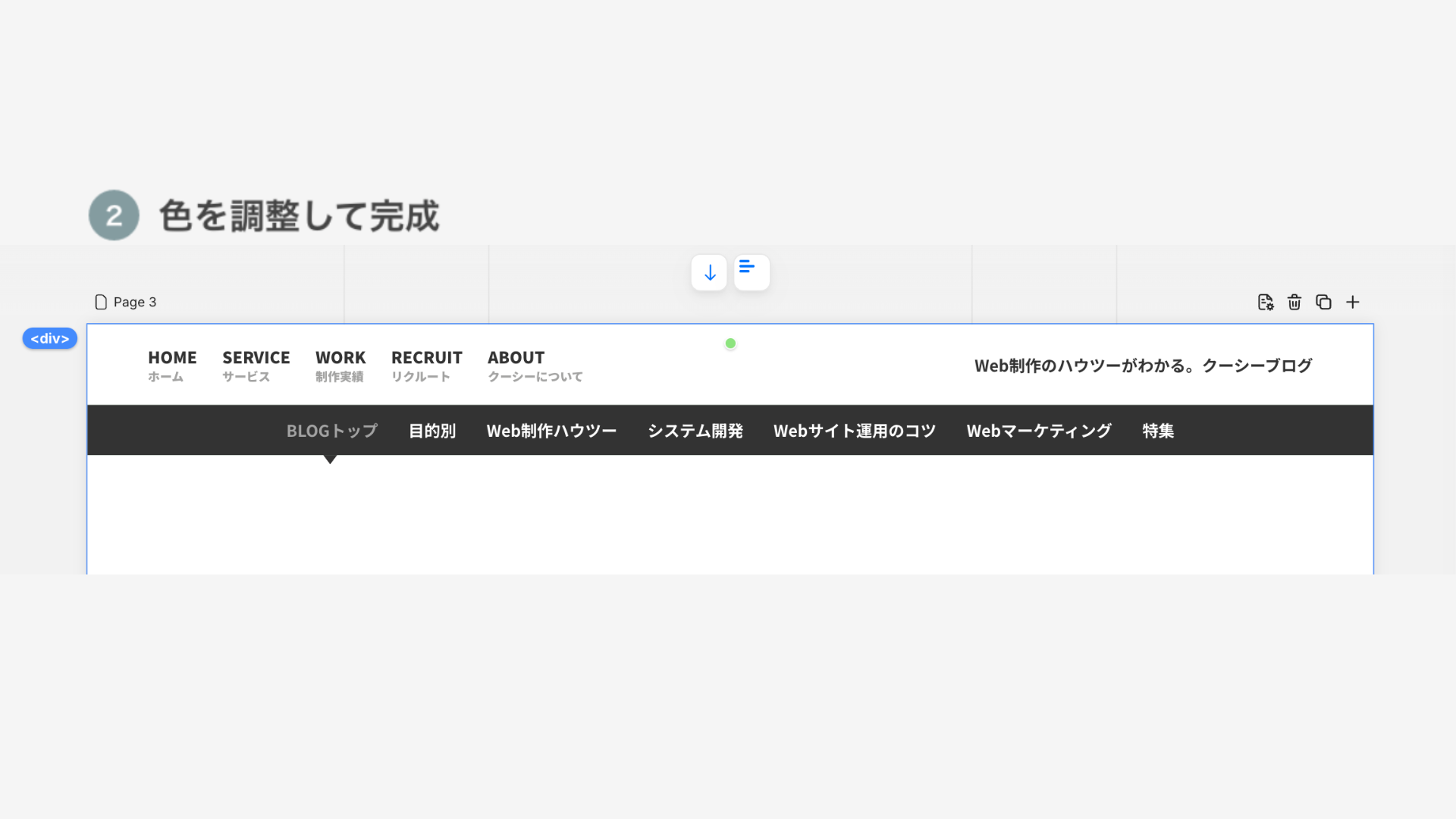Select the SERVICE navigation item

[256, 364]
